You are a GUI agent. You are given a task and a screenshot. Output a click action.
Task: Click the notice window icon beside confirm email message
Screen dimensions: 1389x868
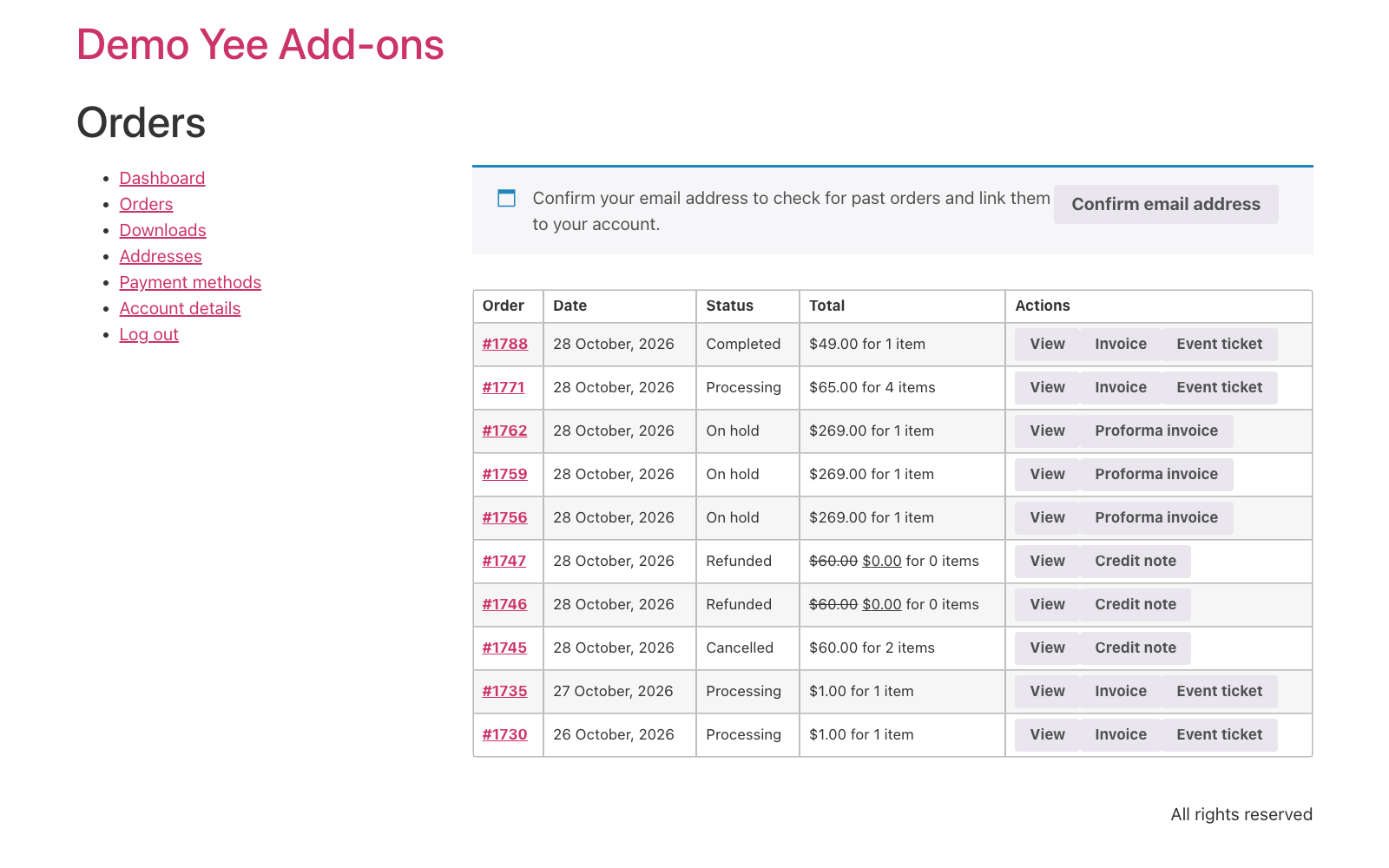[506, 198]
